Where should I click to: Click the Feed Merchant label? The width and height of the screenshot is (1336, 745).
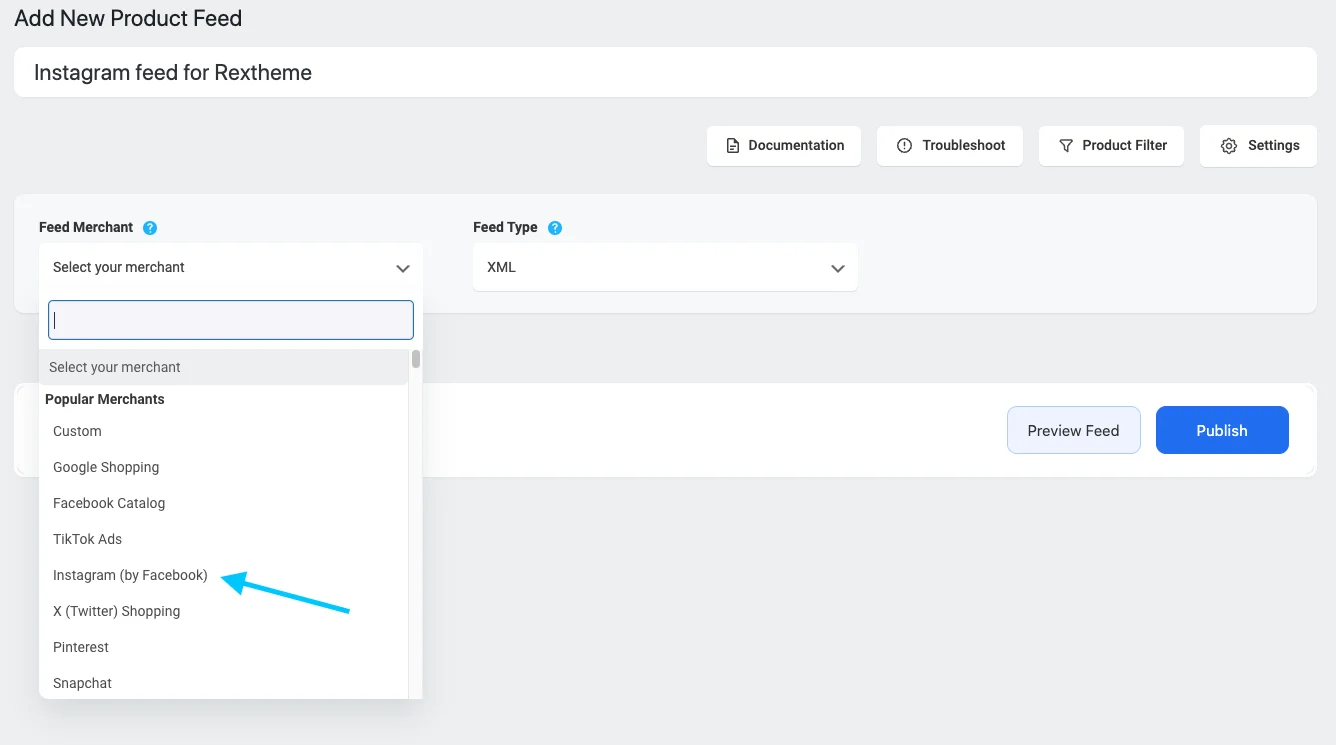pos(86,227)
